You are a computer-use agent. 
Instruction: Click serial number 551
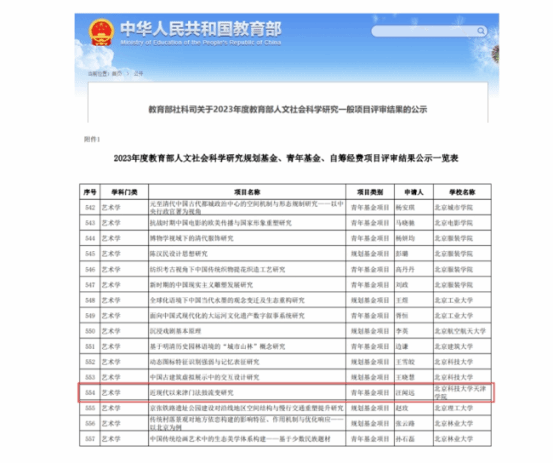[x=90, y=347]
